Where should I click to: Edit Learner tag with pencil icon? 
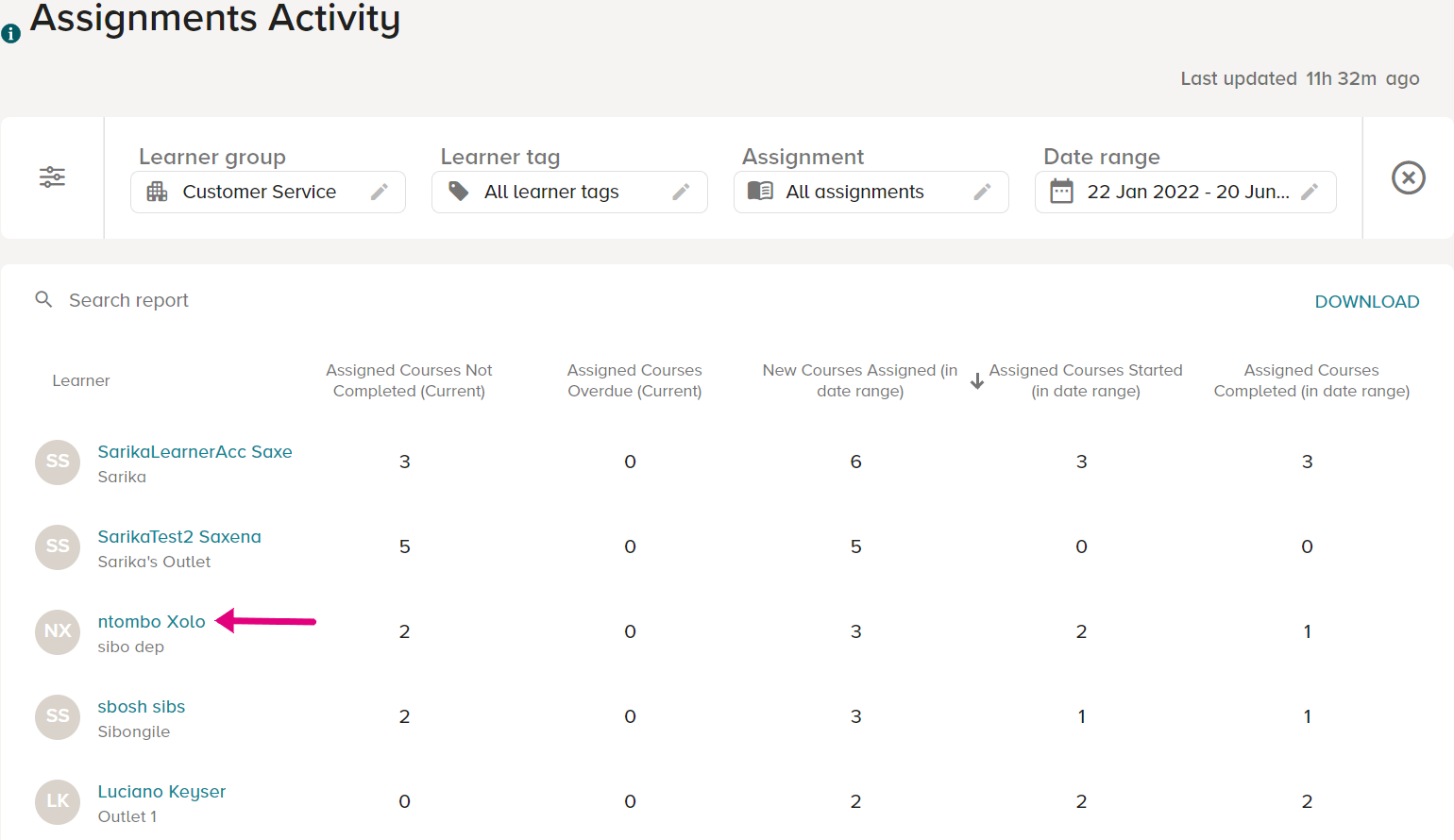coord(681,192)
